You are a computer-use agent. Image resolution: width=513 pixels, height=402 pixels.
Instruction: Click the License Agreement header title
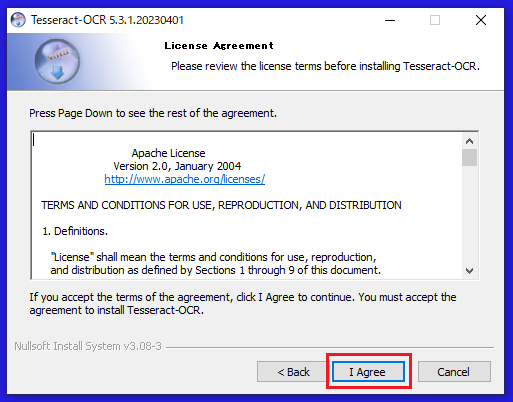coord(219,46)
